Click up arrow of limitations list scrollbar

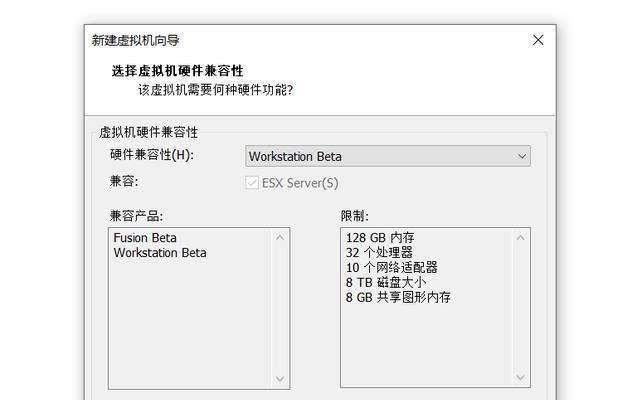(x=520, y=237)
